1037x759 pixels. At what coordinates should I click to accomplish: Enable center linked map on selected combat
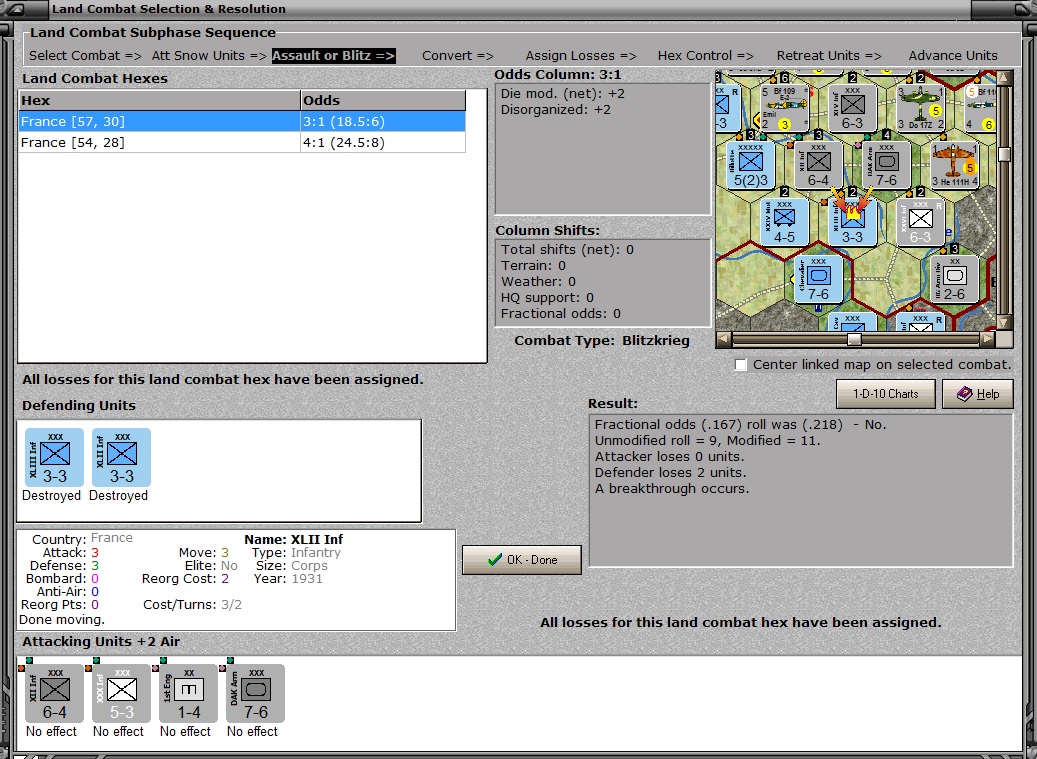741,365
